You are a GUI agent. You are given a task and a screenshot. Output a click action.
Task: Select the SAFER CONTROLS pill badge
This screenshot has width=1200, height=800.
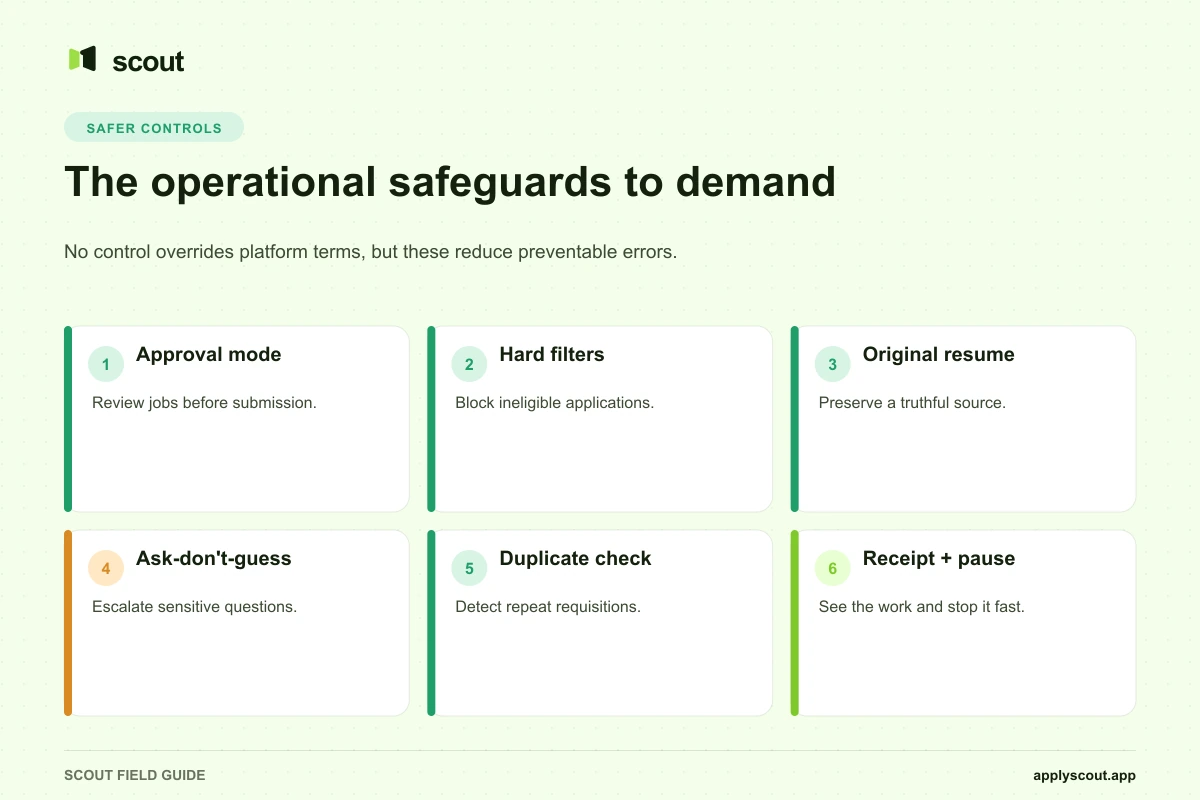tap(154, 128)
